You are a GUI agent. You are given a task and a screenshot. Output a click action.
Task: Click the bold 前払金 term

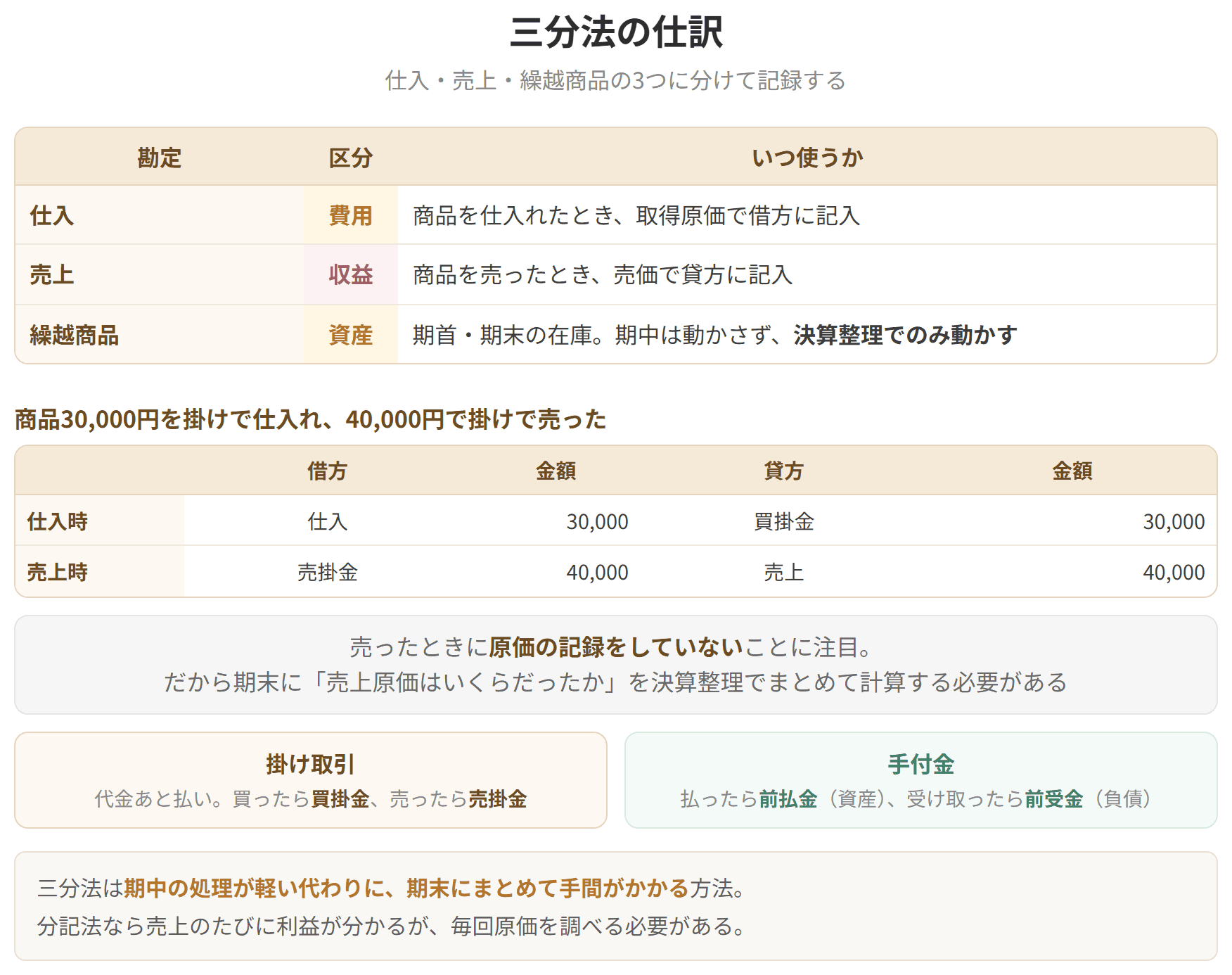coord(788,799)
